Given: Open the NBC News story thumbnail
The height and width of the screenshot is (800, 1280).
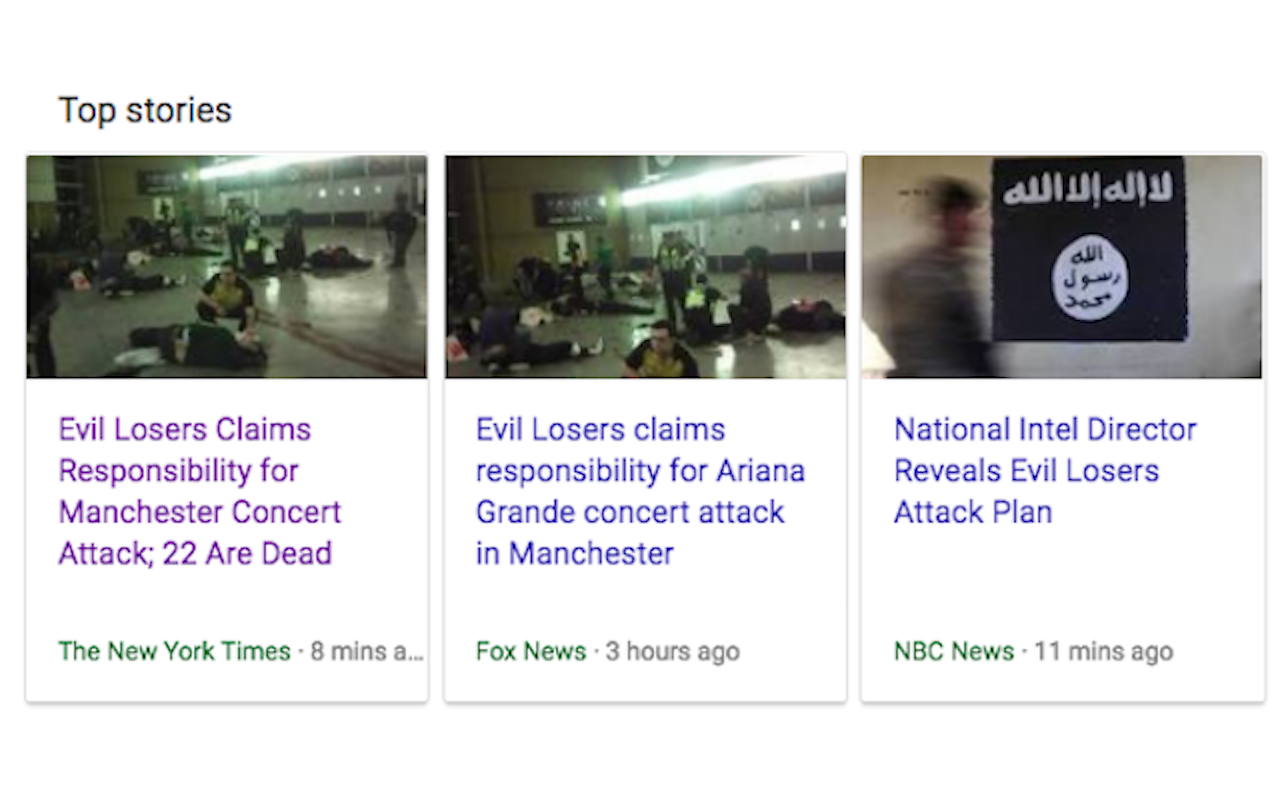Looking at the screenshot, I should pos(1062,266).
